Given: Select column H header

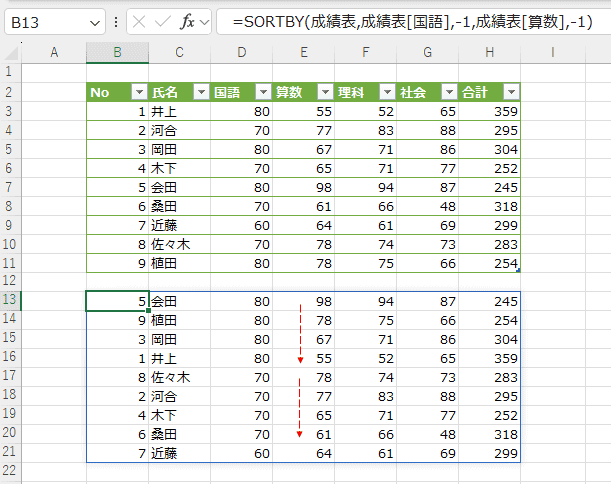Looking at the screenshot, I should coord(490,52).
